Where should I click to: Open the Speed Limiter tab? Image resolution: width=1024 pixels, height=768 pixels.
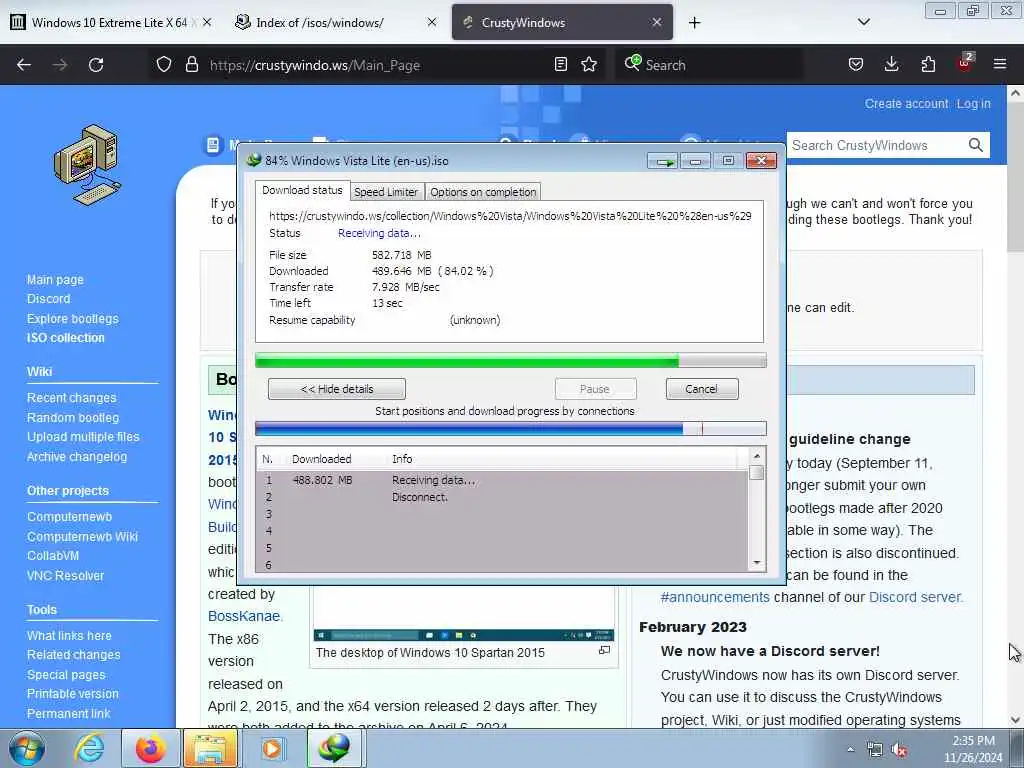386,192
